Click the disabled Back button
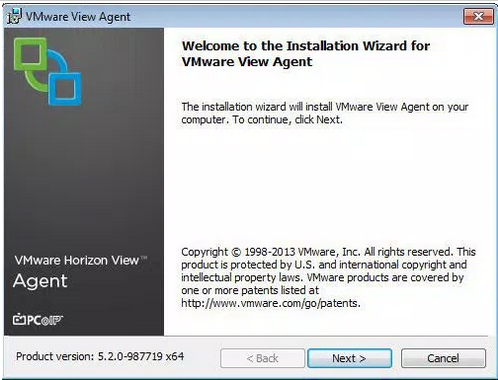Image resolution: width=498 pixels, height=380 pixels. click(262, 358)
